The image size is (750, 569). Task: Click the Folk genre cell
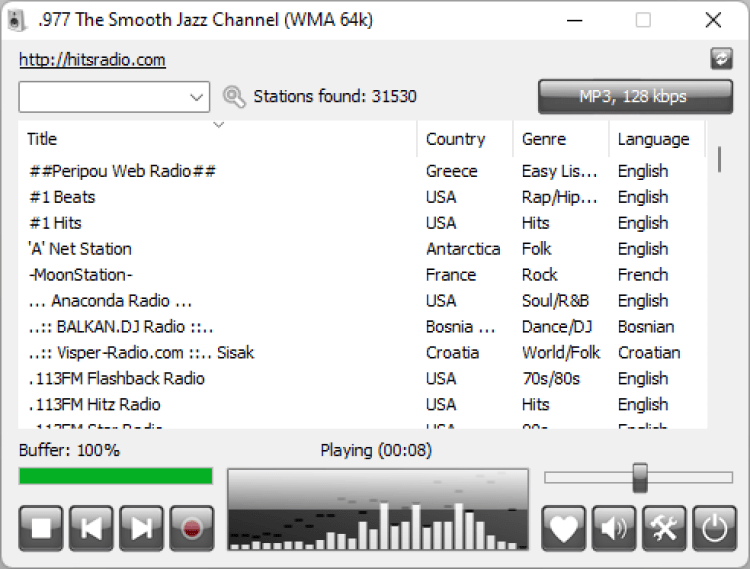[x=537, y=249]
